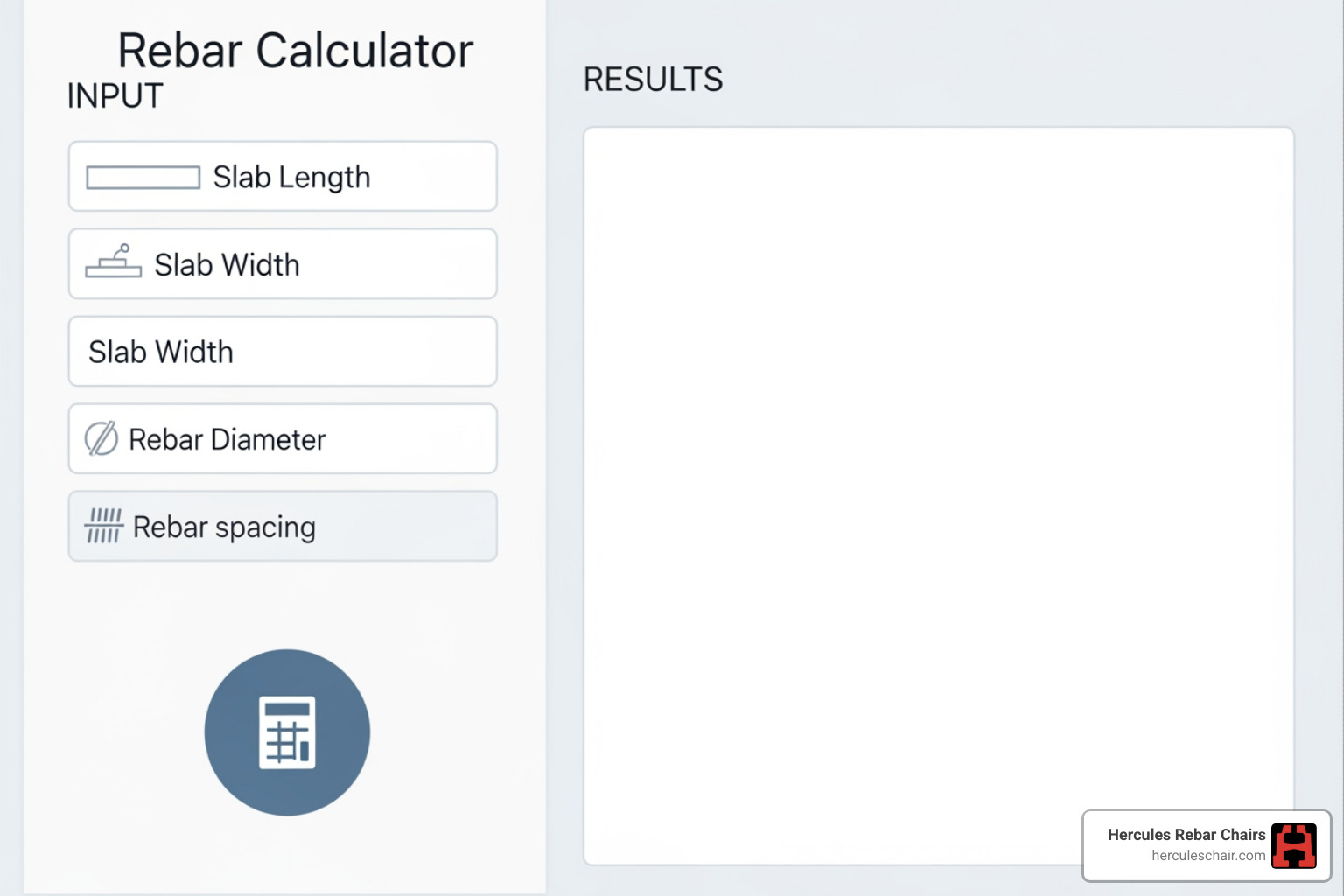Select the Rebar Diameter circle icon
The width and height of the screenshot is (1344, 896).
coord(101,439)
